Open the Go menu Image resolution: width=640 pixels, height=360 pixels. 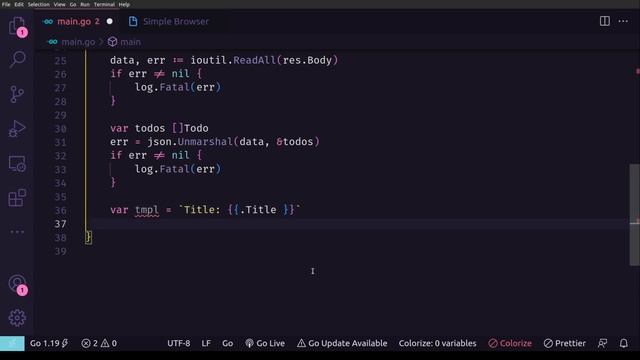click(x=73, y=4)
